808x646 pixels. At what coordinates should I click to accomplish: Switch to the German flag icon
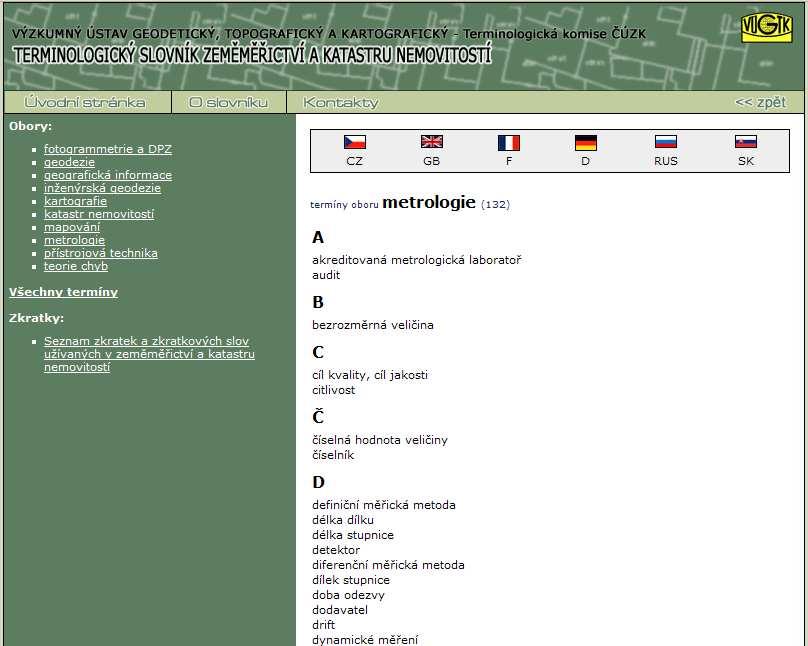pyautogui.click(x=585, y=143)
